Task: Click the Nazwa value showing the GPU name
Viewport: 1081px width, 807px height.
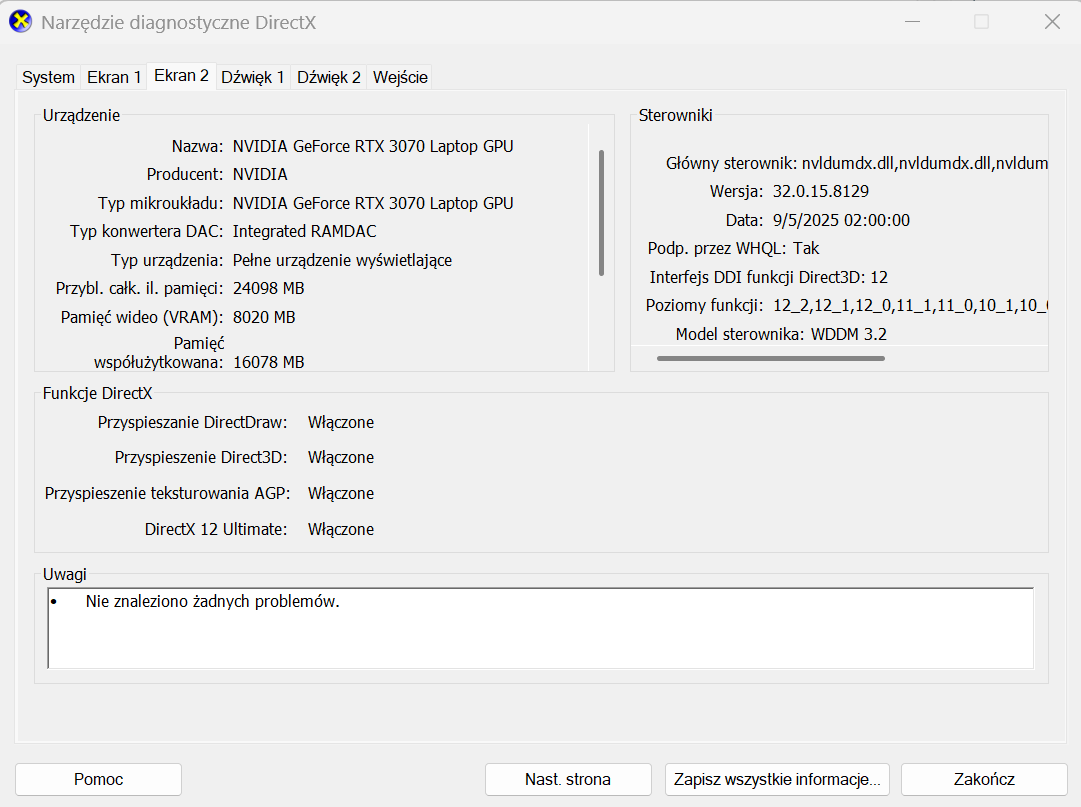Action: pyautogui.click(x=373, y=146)
